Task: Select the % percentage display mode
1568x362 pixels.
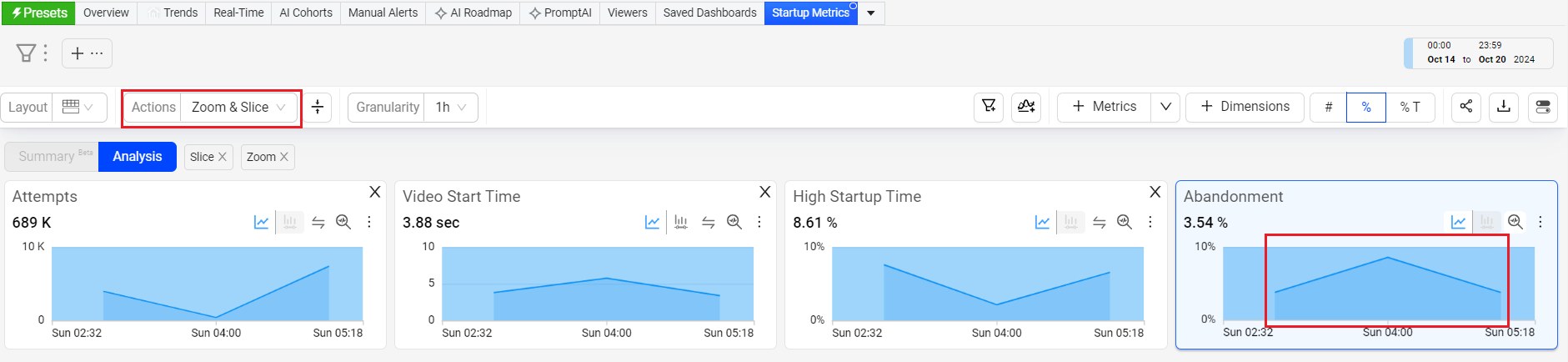Action: 1365,107
